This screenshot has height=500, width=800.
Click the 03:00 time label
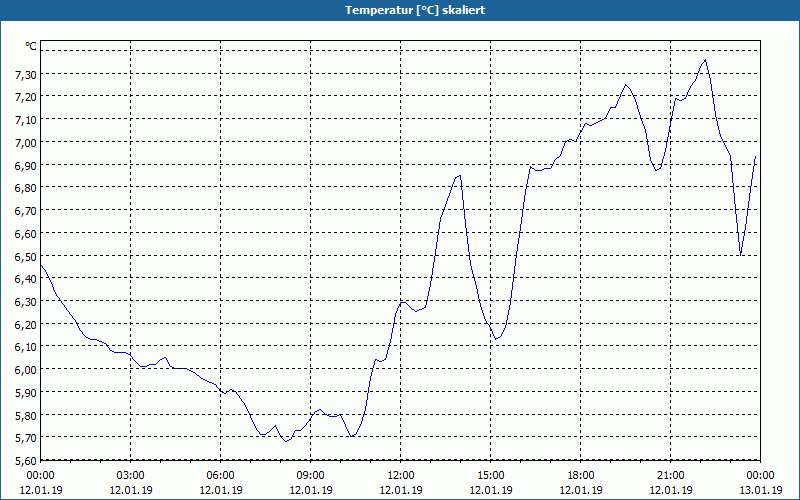click(x=131, y=476)
